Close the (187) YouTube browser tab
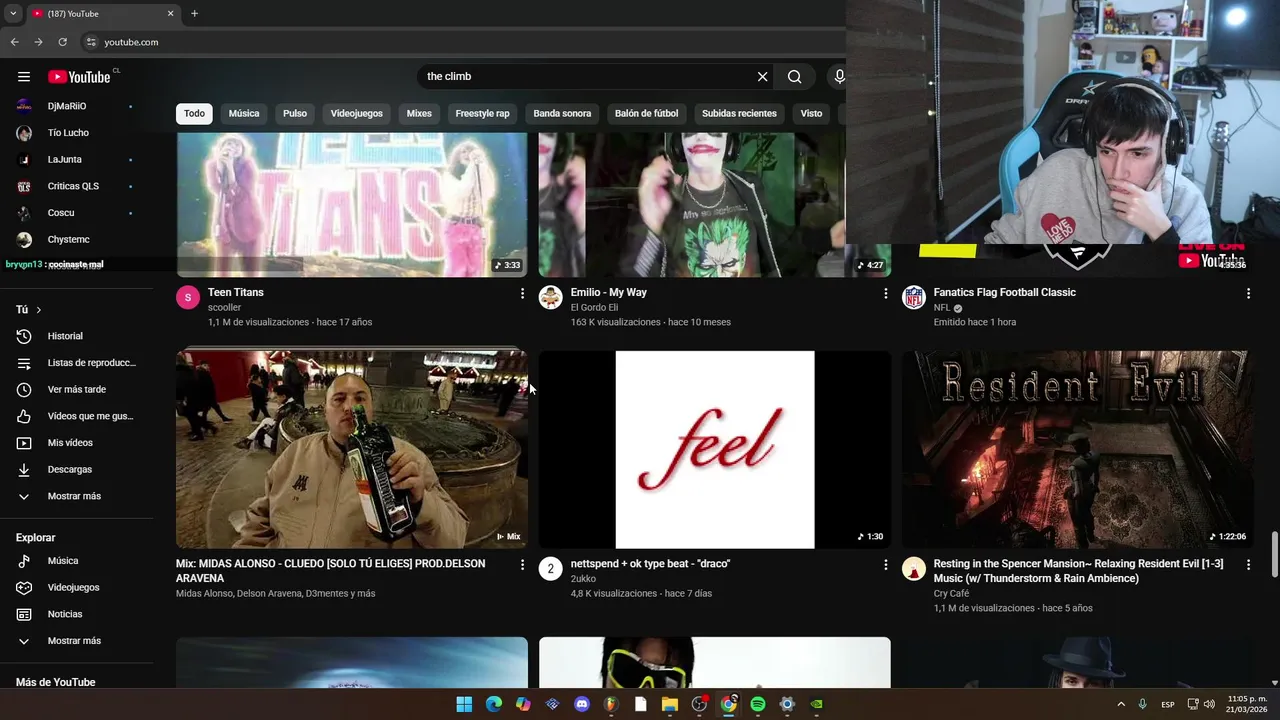1280x720 pixels. 170,14
